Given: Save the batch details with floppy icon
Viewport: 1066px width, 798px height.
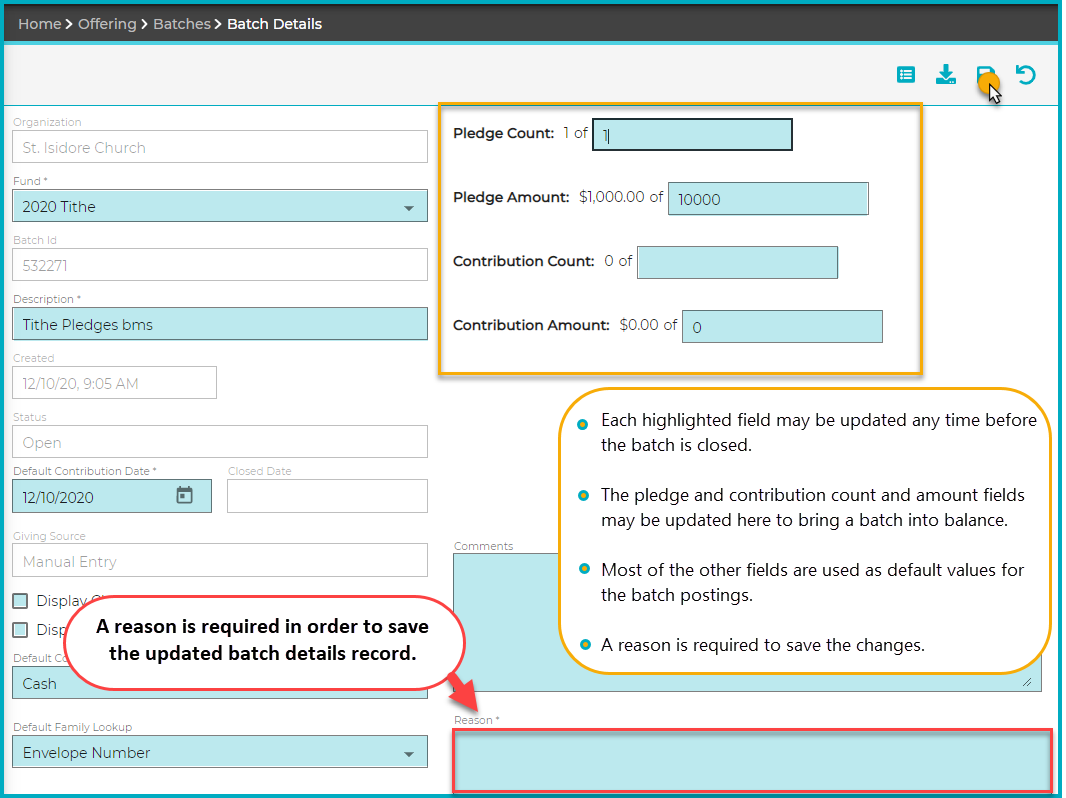Looking at the screenshot, I should pyautogui.click(x=985, y=75).
